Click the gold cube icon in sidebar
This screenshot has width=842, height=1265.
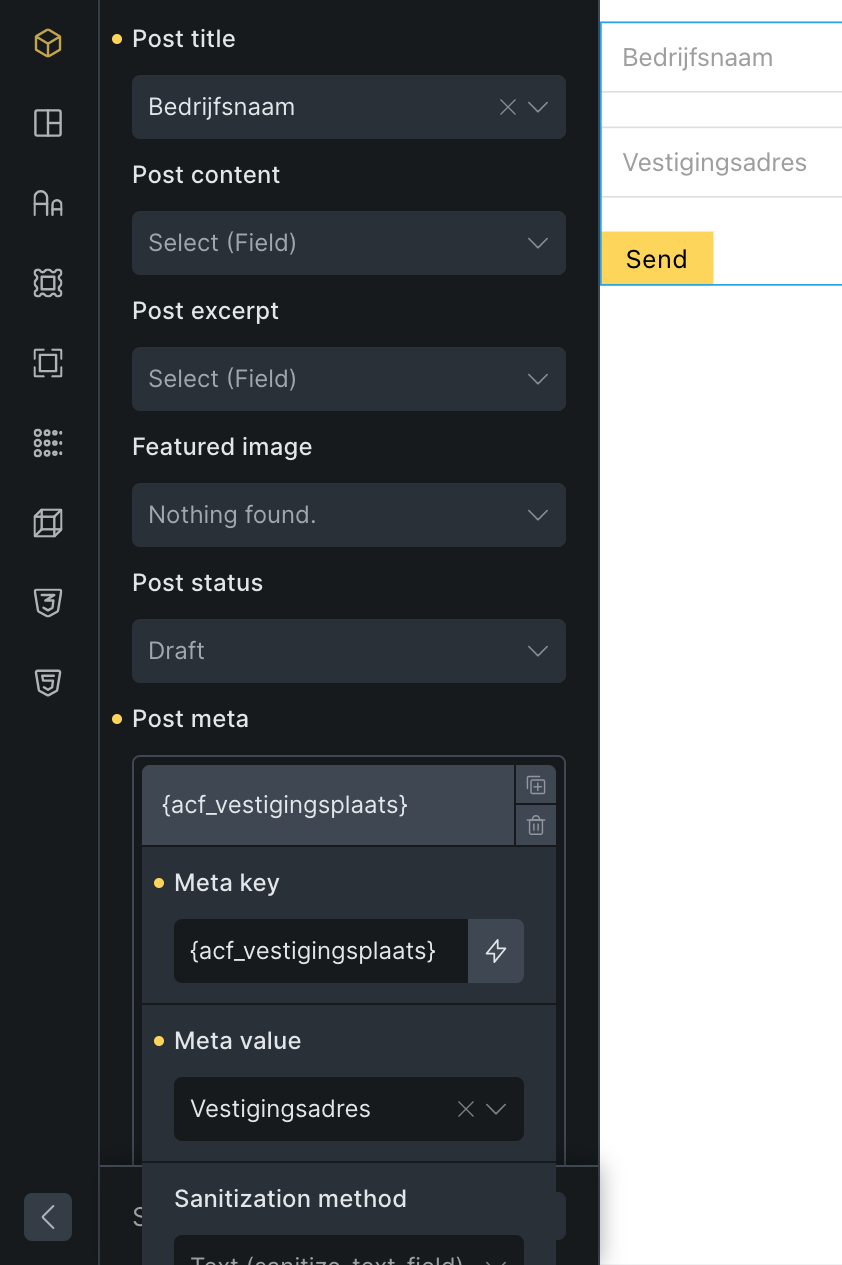click(48, 43)
